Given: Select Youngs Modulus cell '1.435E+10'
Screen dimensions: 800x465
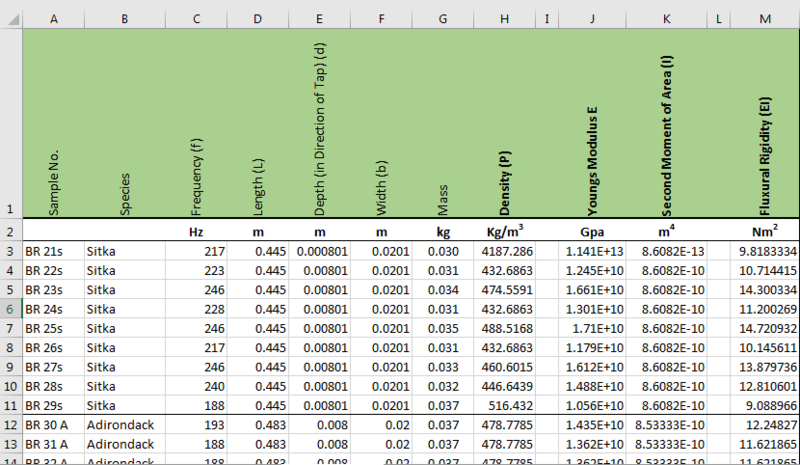Looking at the screenshot, I should pos(592,425).
